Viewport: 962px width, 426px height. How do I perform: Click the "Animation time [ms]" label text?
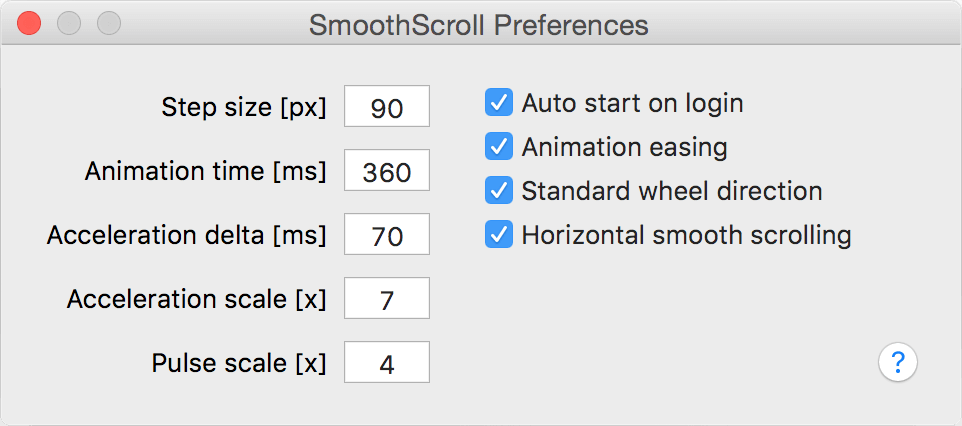206,171
